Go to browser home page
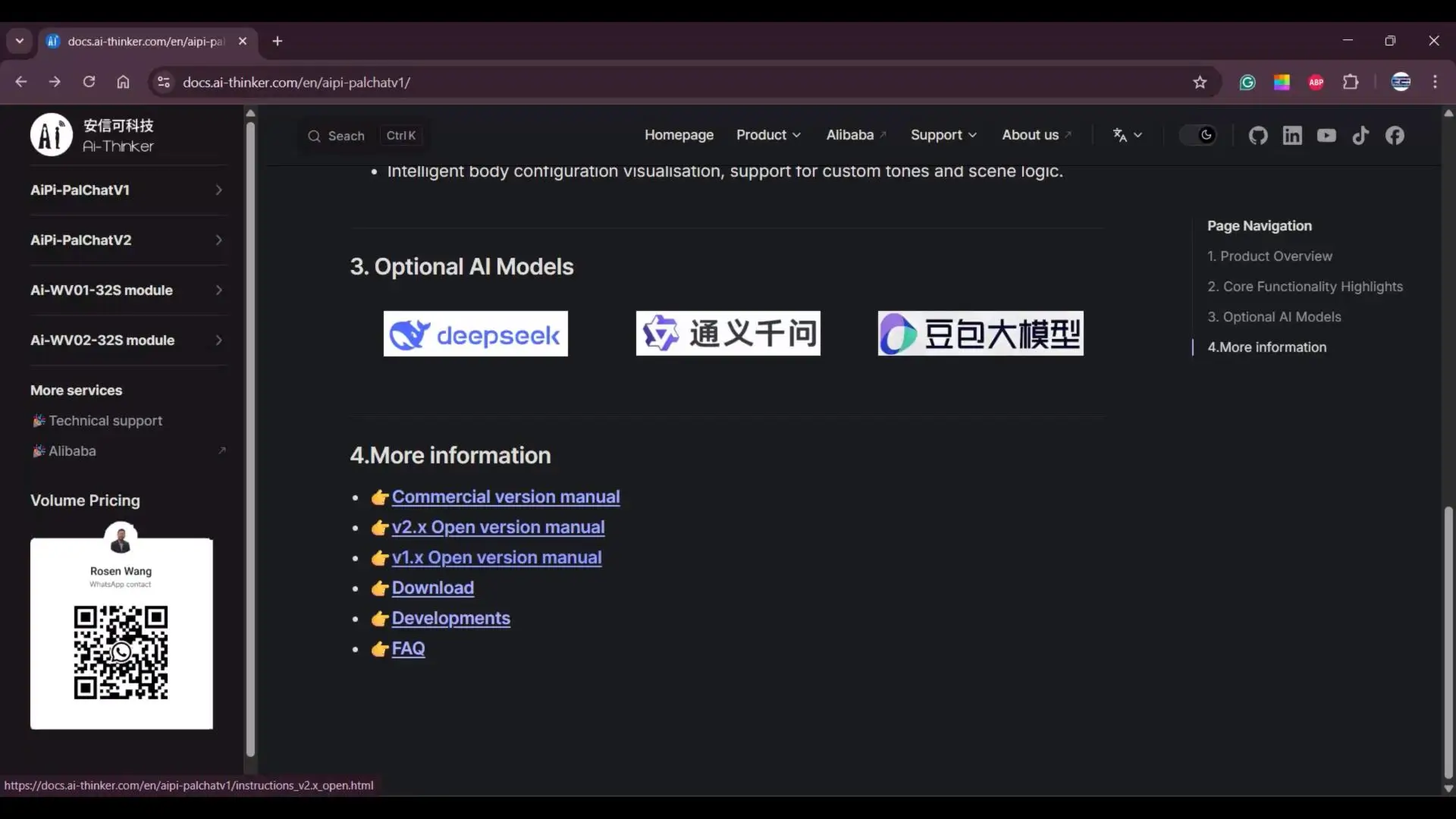 tap(123, 82)
